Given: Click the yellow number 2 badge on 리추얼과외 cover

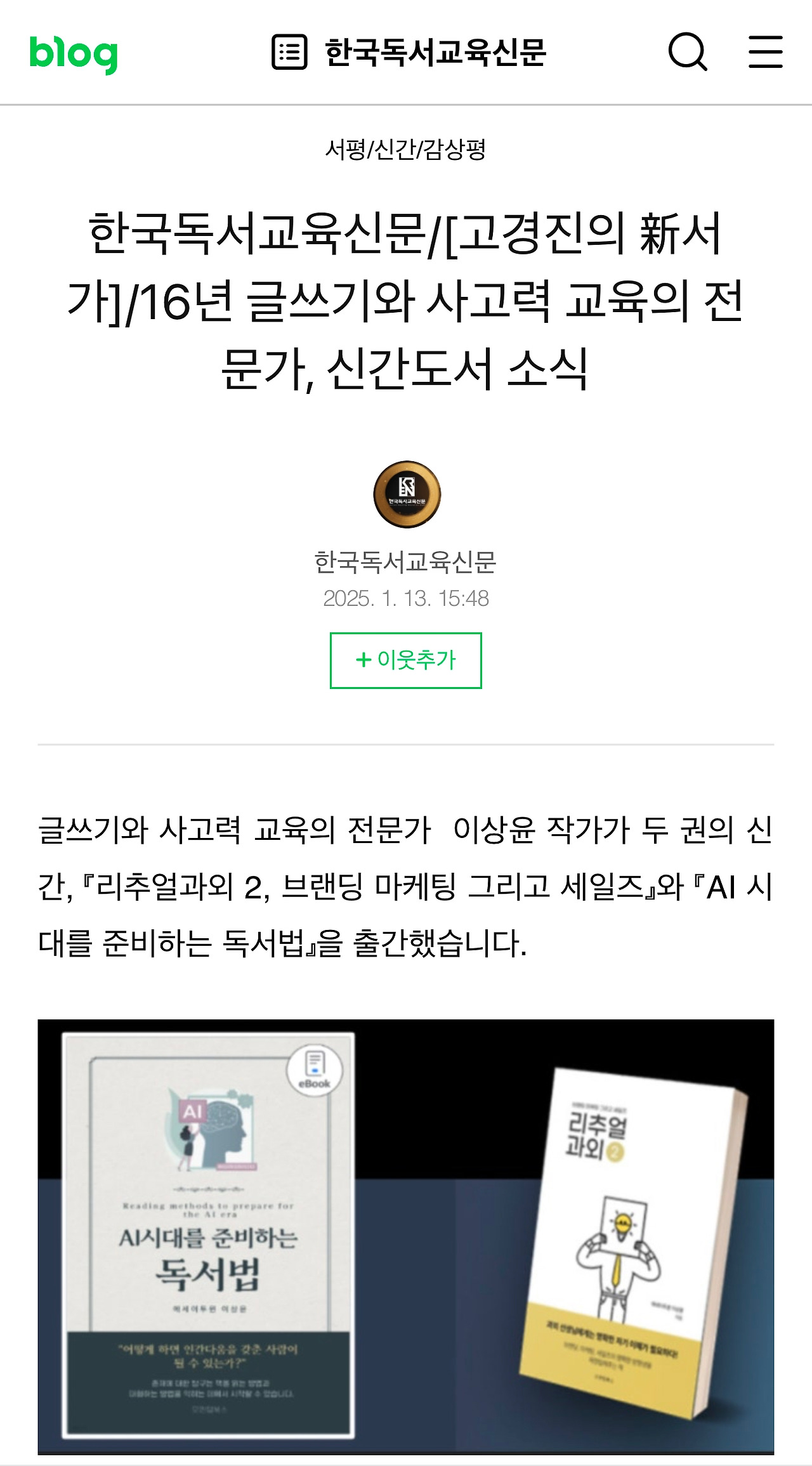Looking at the screenshot, I should click(613, 1151).
